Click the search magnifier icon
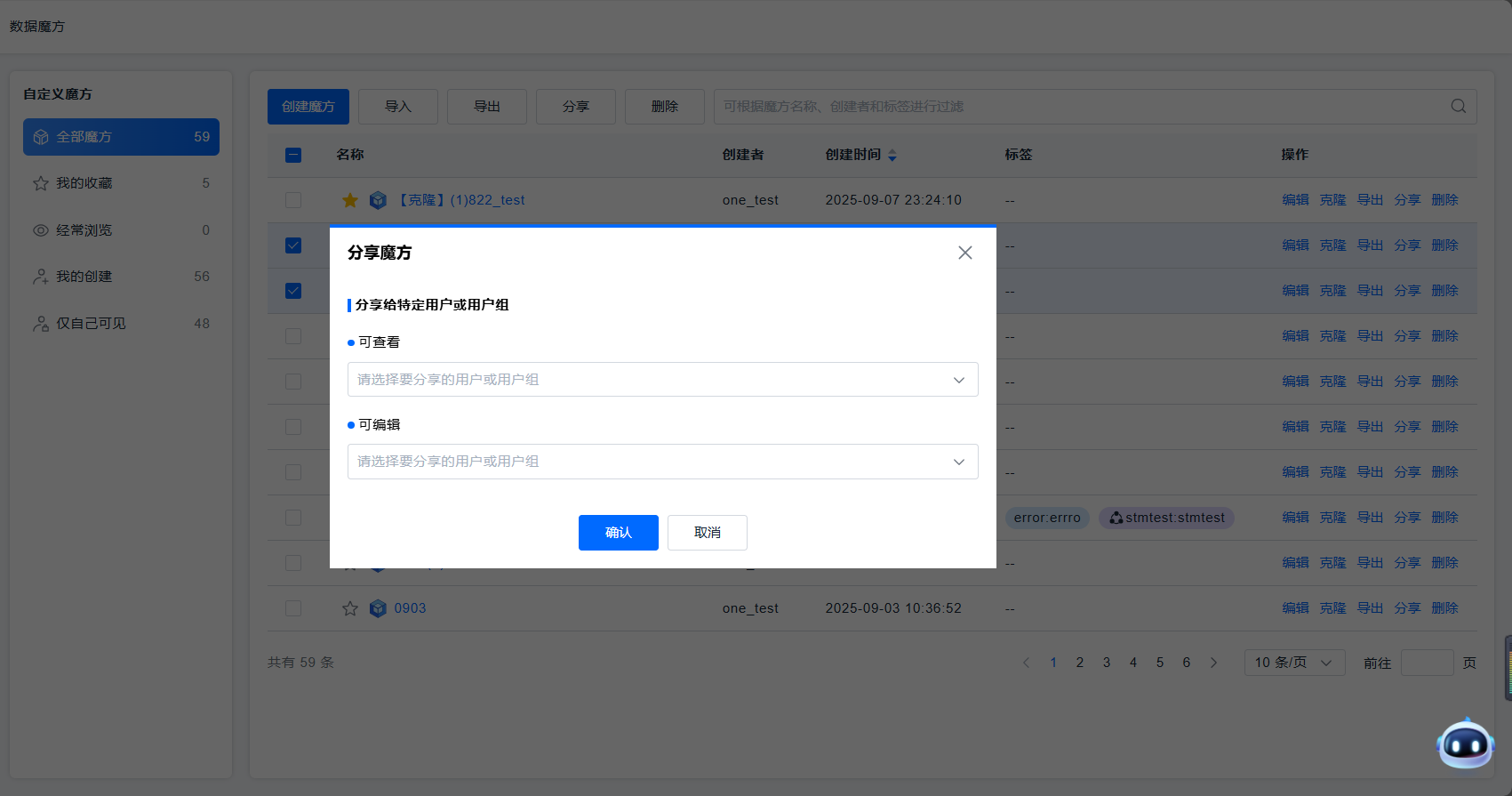 click(1458, 107)
